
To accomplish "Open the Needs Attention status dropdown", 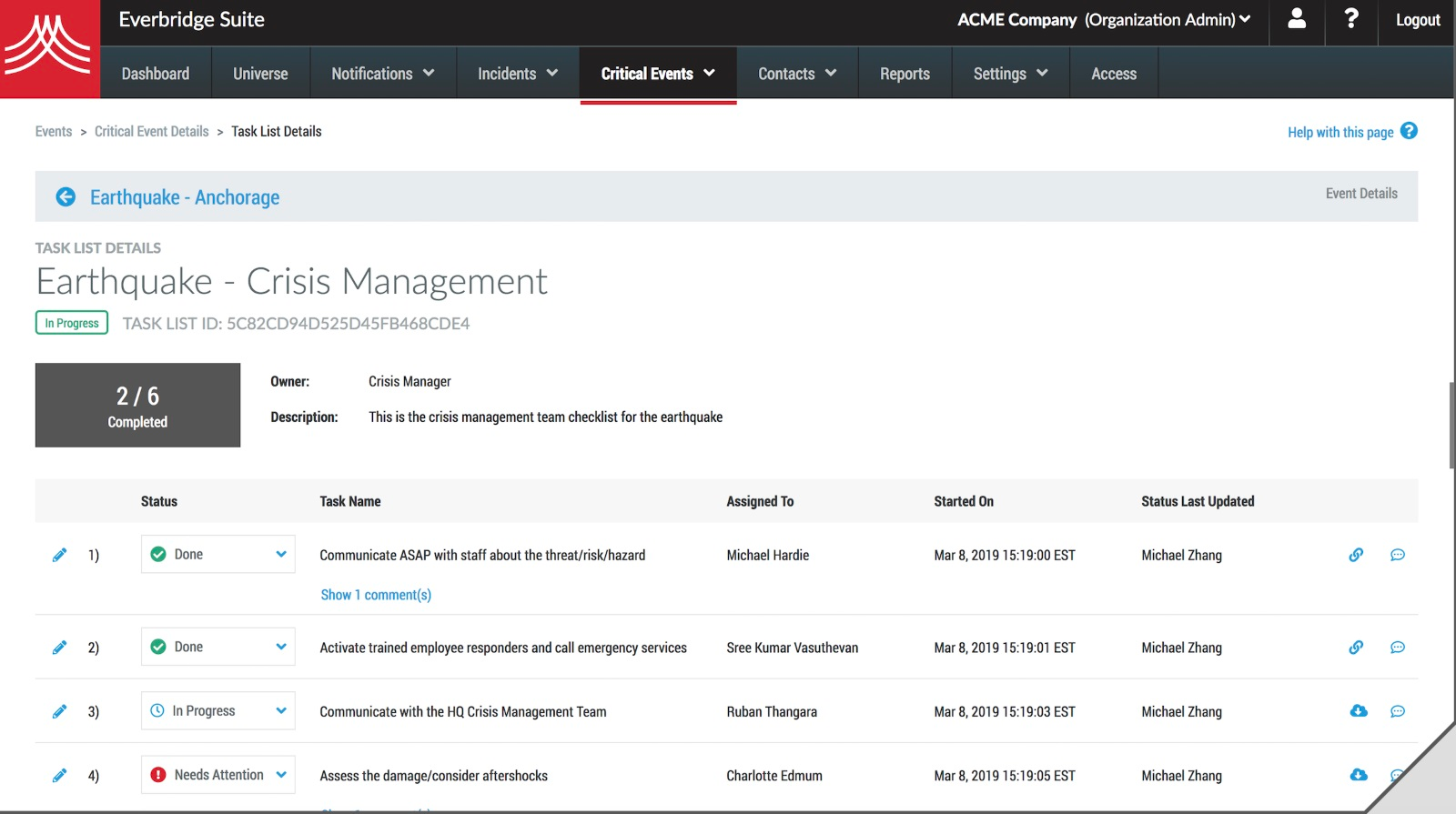I will (x=218, y=775).
